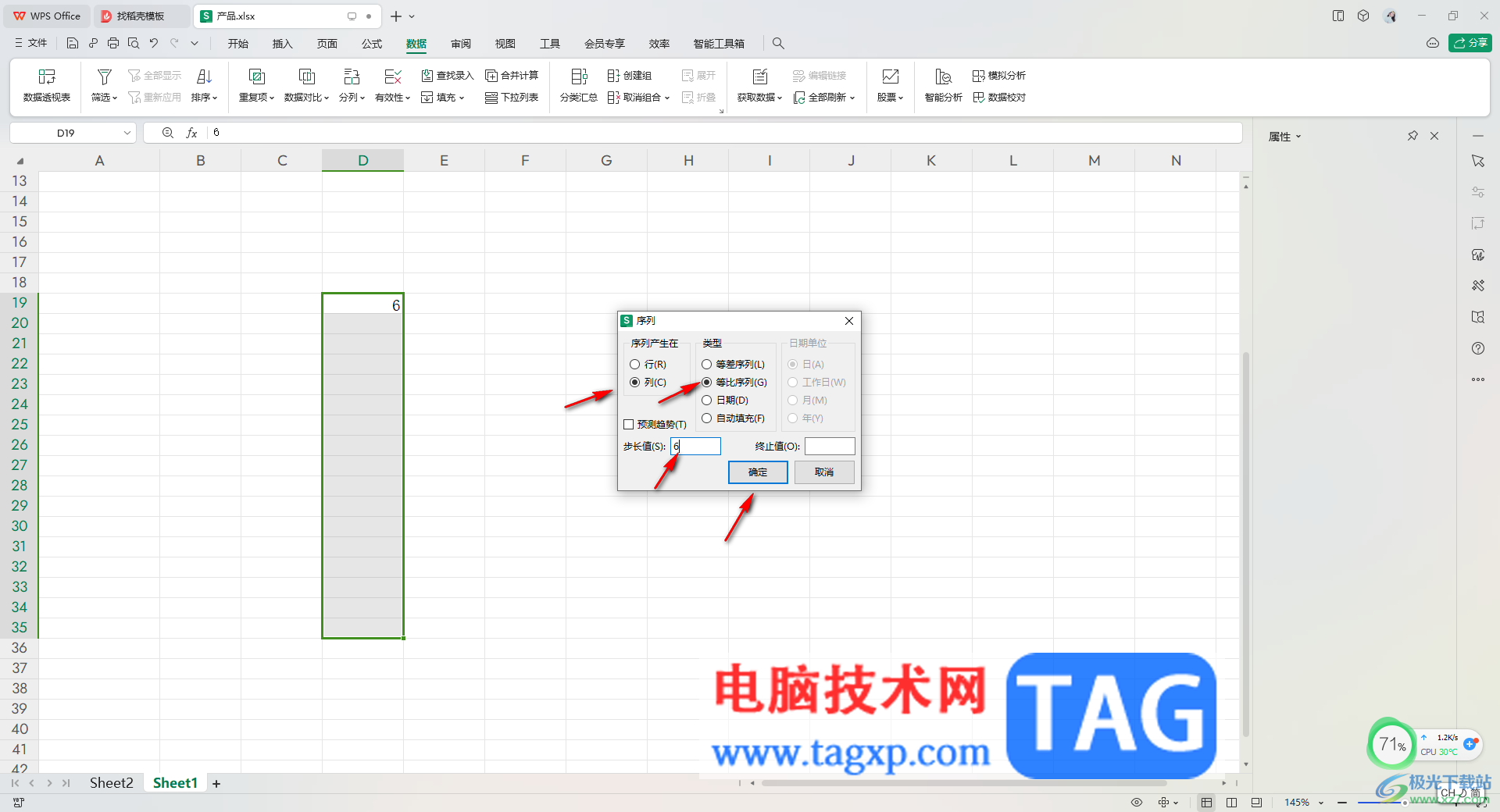Pin the Properties (属性) panel

pos(1412,136)
